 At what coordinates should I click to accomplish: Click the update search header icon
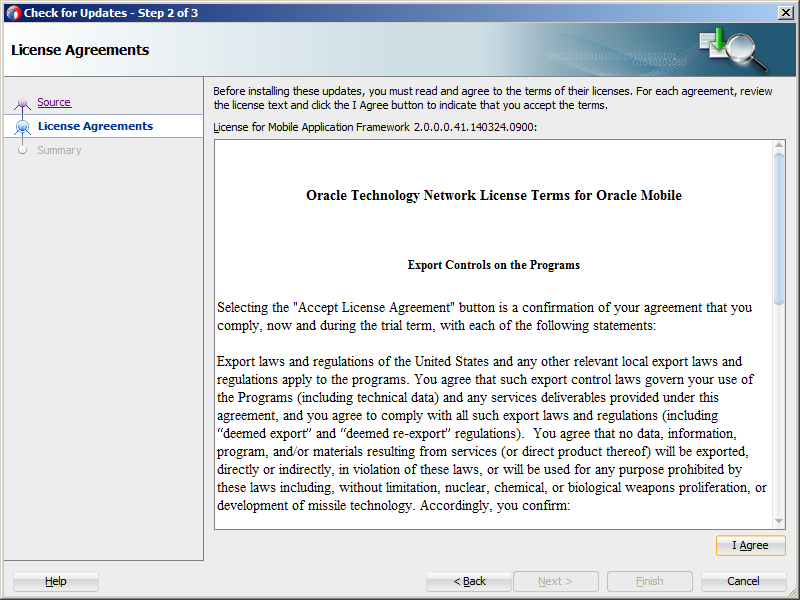[x=733, y=49]
